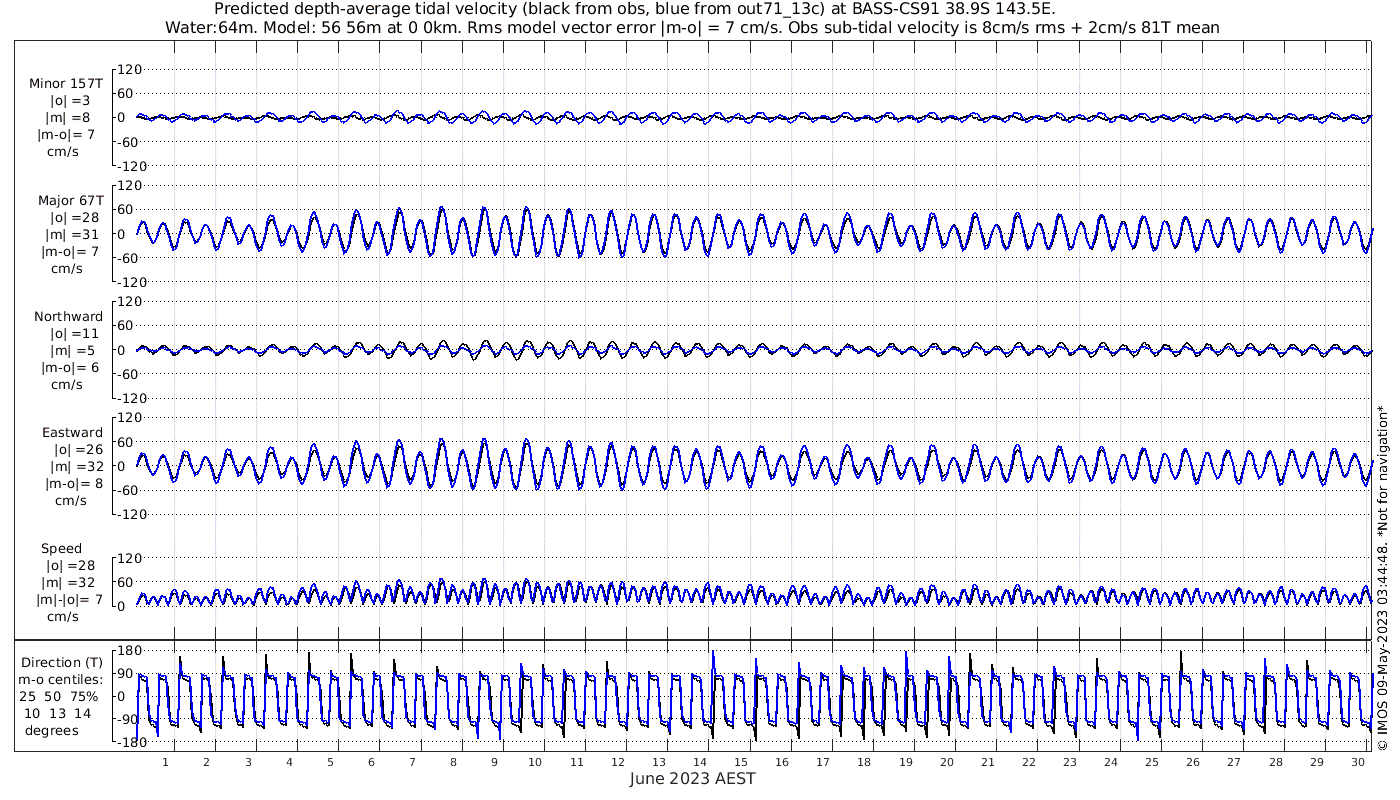
Task: Click the '-120' tick of Major panel
Action: 130,282
